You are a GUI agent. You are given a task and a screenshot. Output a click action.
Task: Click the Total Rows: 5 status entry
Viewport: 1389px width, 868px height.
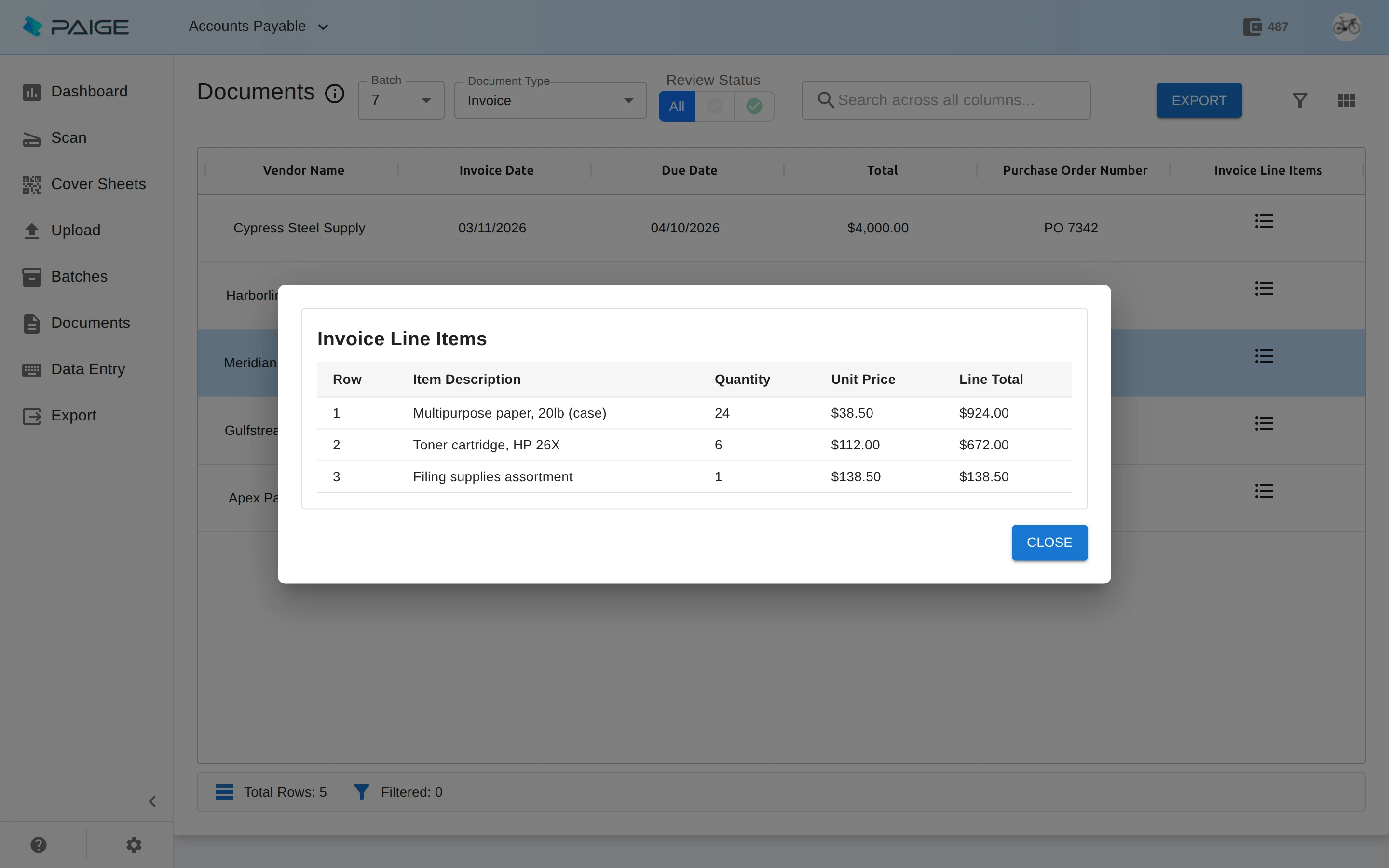pos(271,792)
